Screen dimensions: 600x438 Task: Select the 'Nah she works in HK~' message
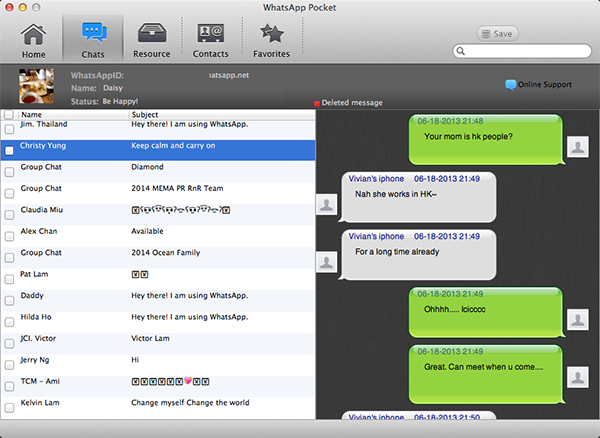(x=417, y=197)
